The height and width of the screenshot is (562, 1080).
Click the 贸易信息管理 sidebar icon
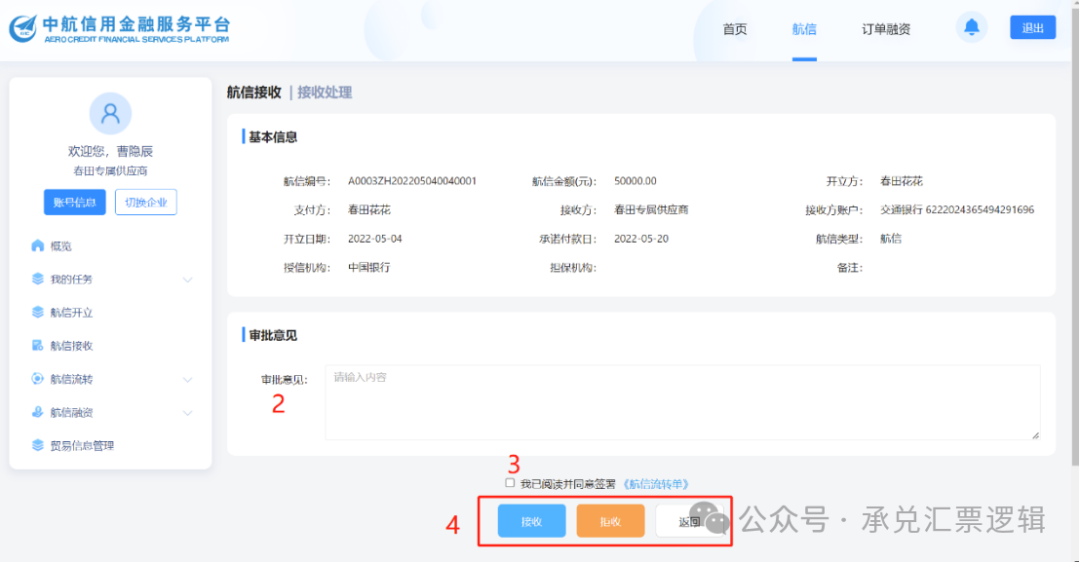pyautogui.click(x=38, y=445)
